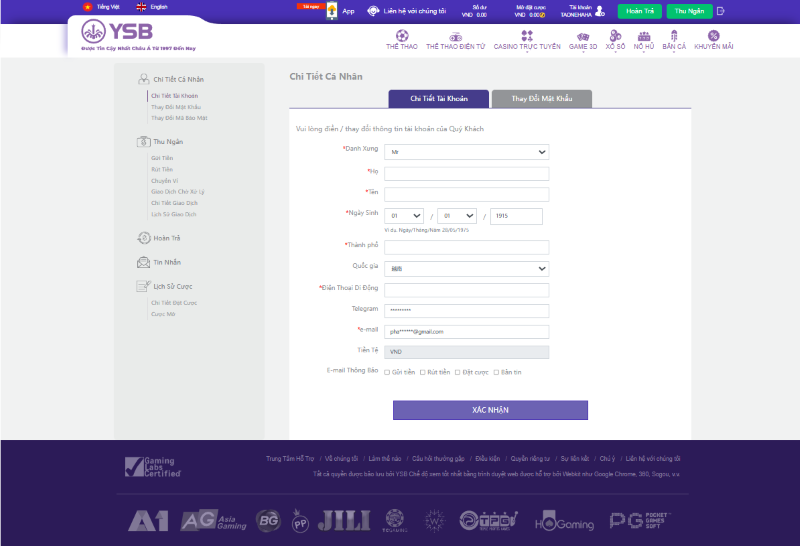Open the Xổ Số lottery icon
The height and width of the screenshot is (546, 800).
(x=615, y=36)
